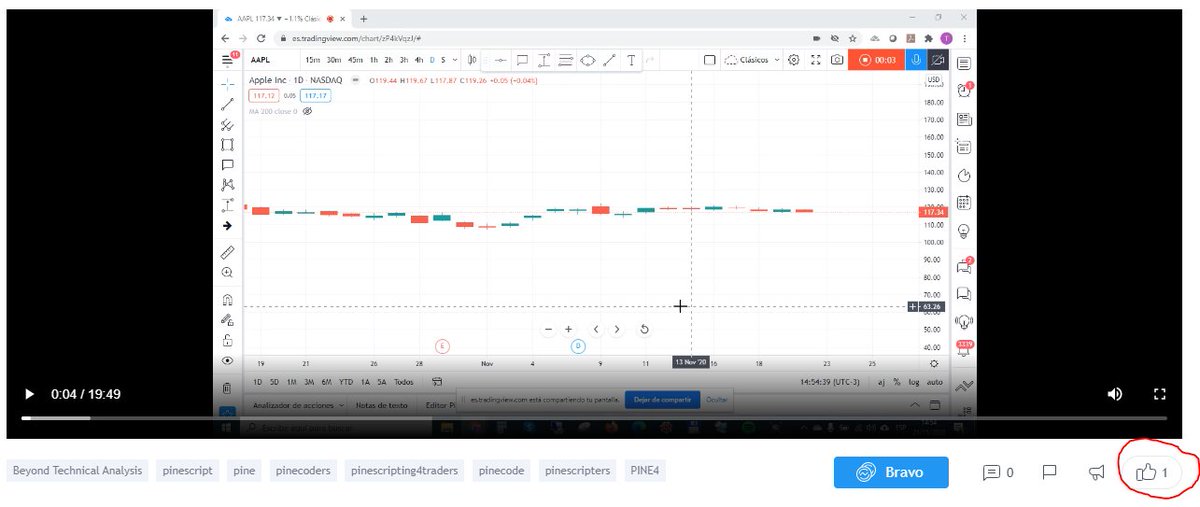Select the rectangle box tool in favorites bar
Image resolution: width=1200 pixels, height=507 pixels.
pos(522,60)
